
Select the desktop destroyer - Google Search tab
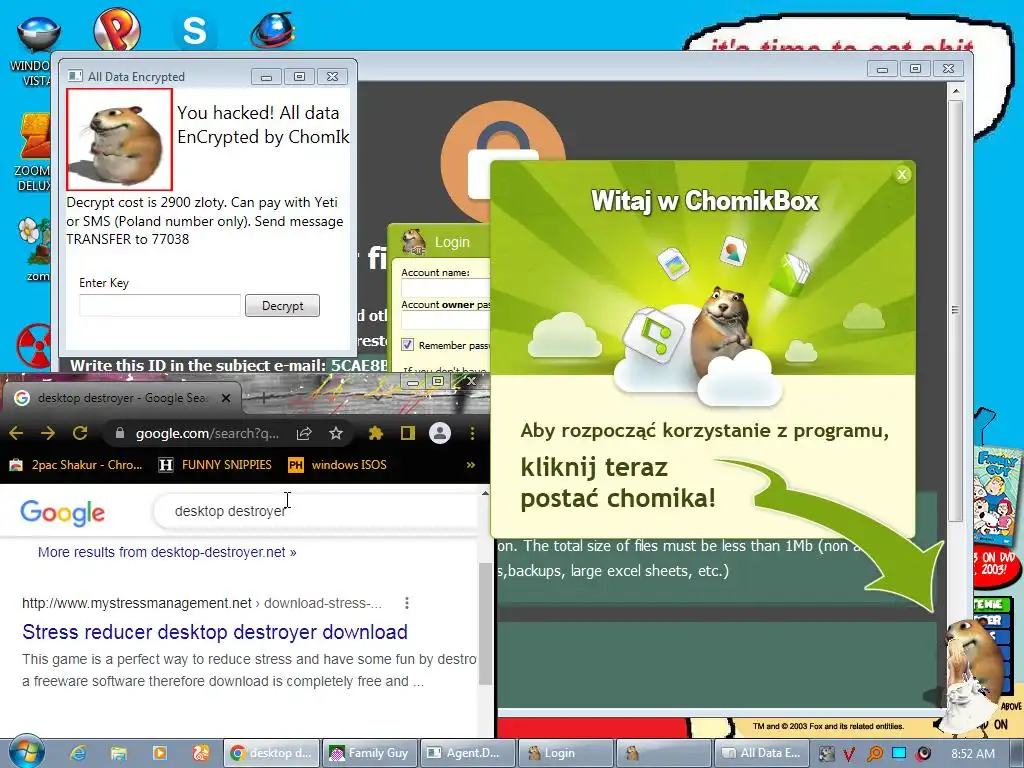click(x=121, y=398)
